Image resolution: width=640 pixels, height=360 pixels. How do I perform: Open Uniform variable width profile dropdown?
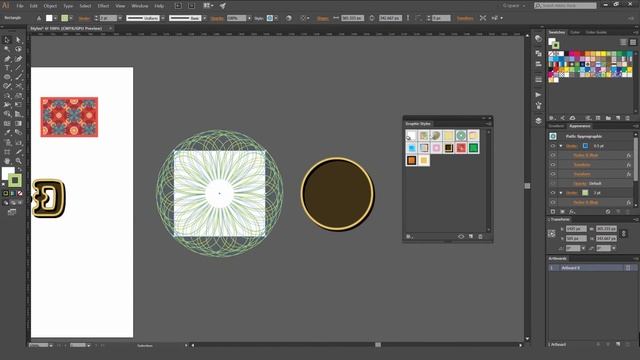point(163,18)
